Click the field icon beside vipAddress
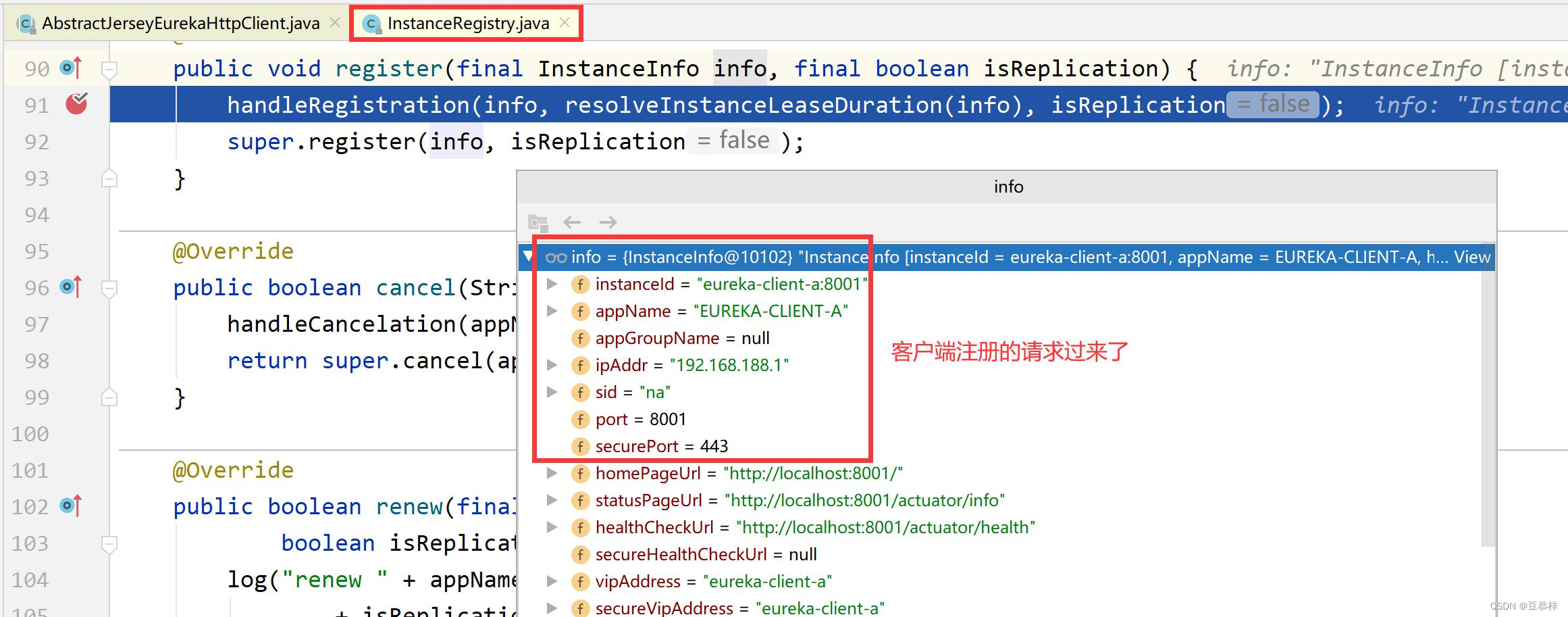 click(x=580, y=582)
